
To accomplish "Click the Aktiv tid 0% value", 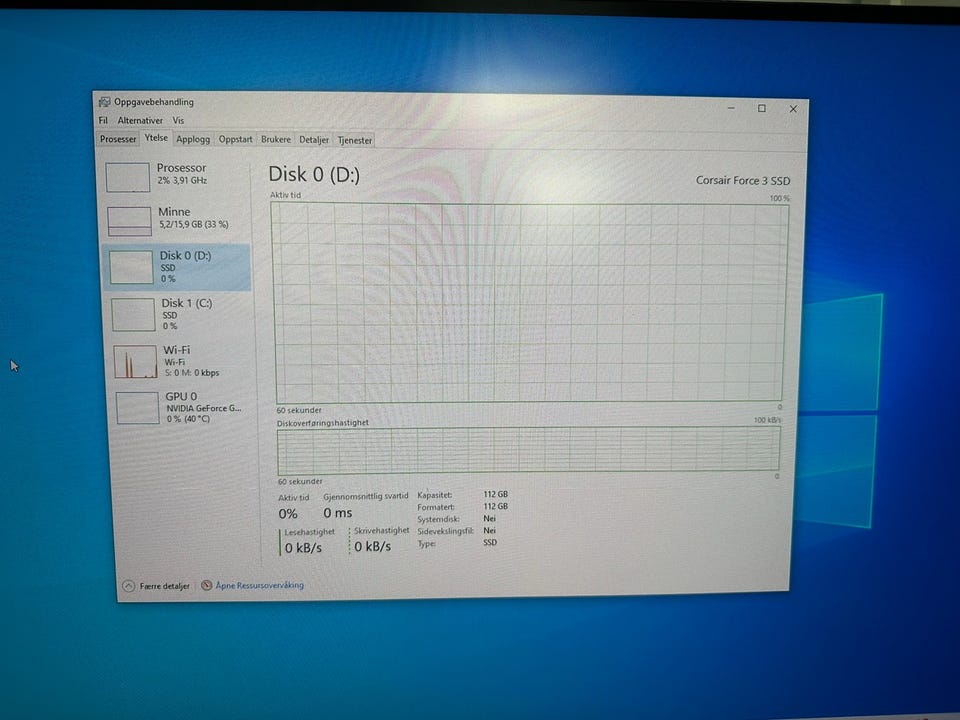I will [x=288, y=514].
